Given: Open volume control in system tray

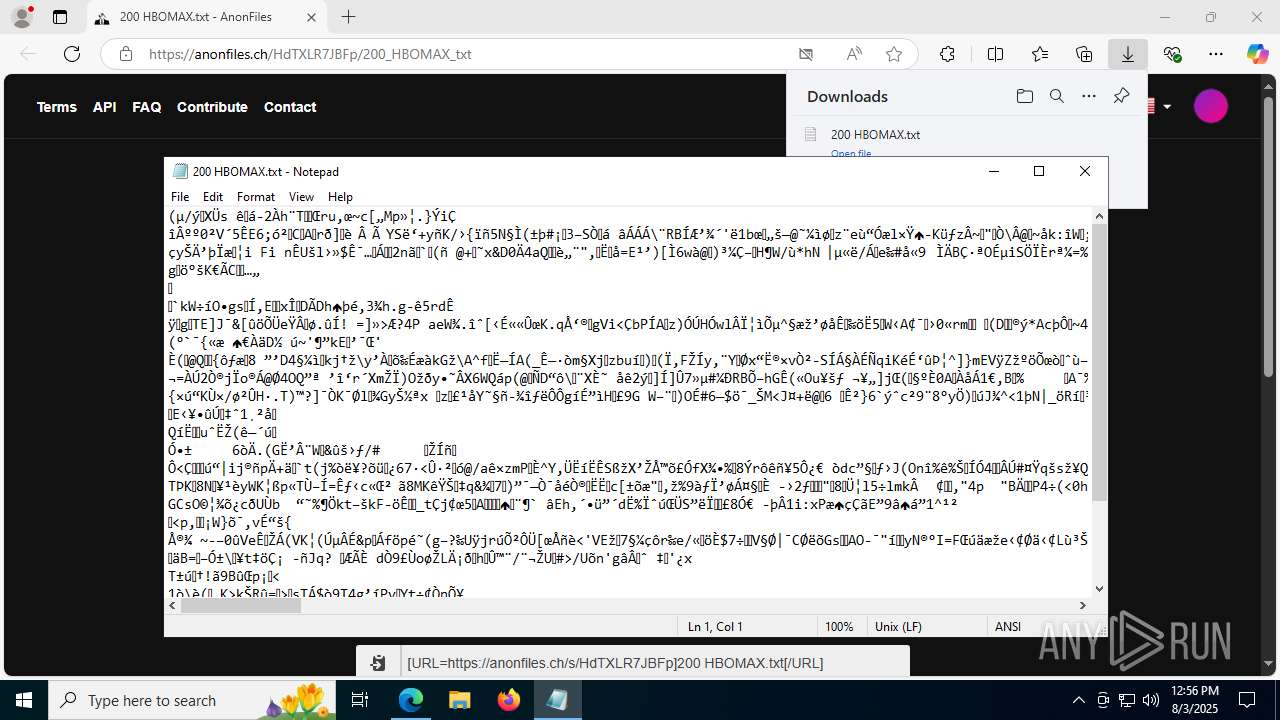Looking at the screenshot, I should (x=1151, y=700).
